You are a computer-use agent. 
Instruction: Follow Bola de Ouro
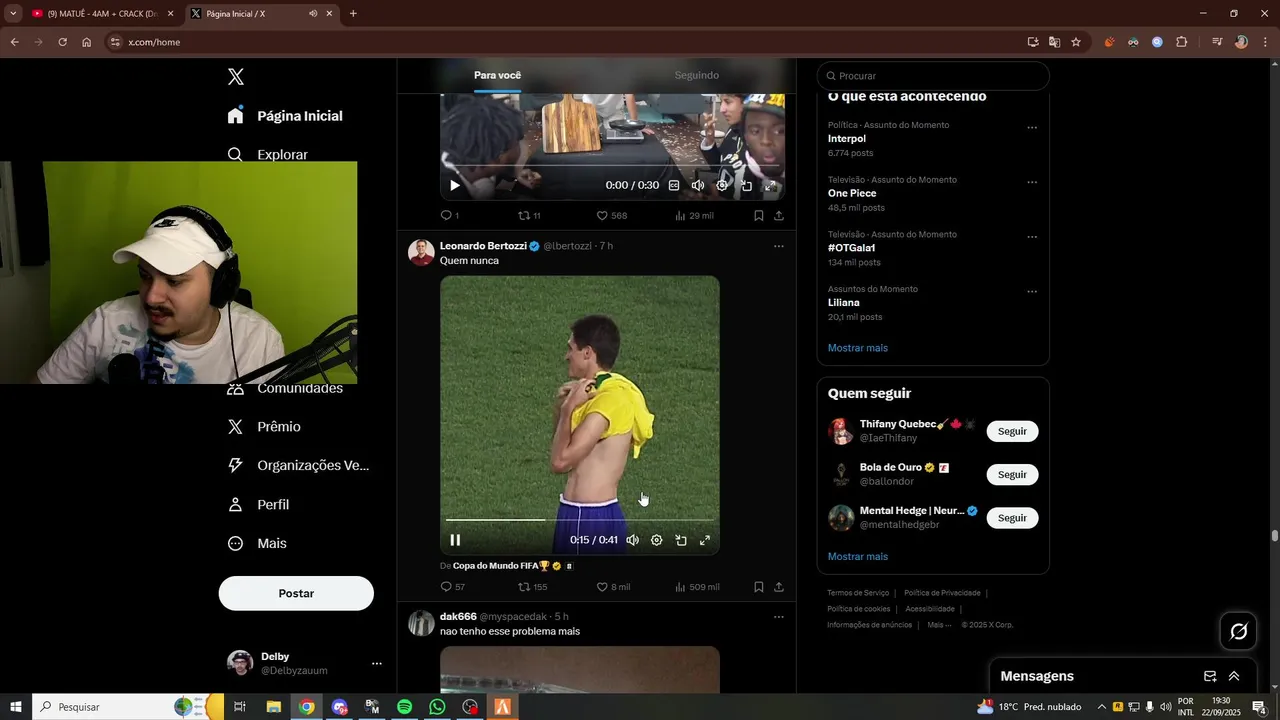coord(1012,475)
